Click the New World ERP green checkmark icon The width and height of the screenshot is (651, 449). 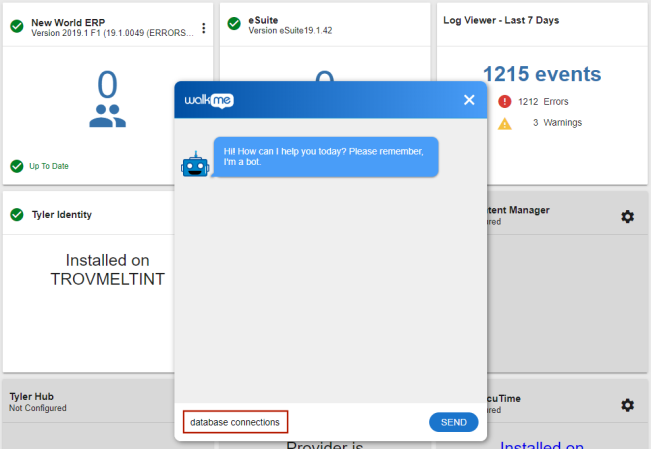coord(17,26)
